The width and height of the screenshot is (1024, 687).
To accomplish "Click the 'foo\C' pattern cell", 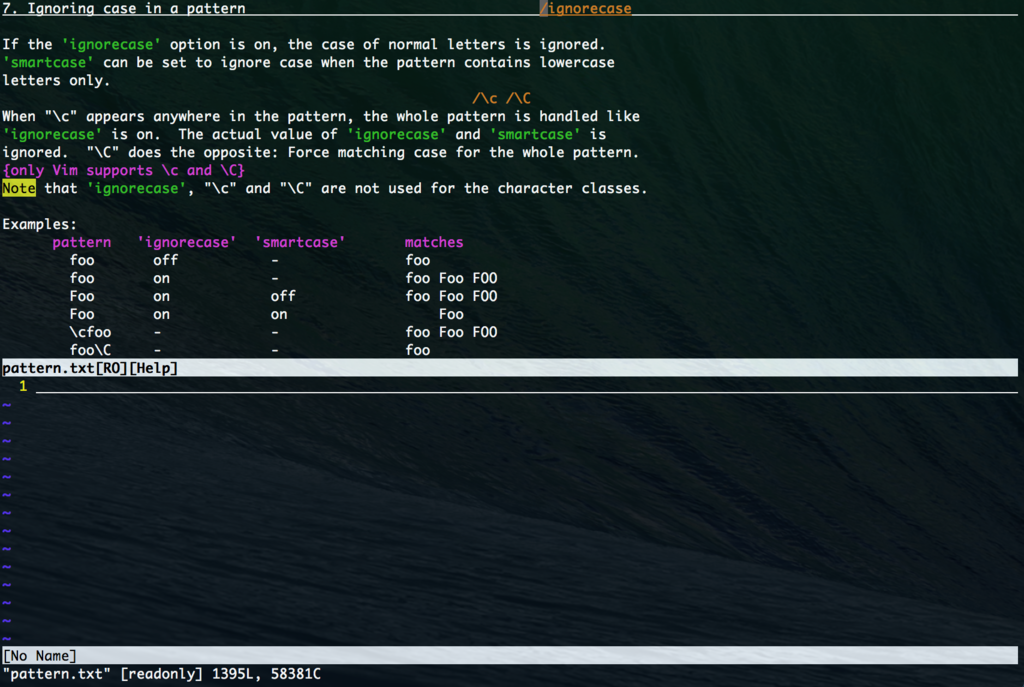I will (90, 351).
